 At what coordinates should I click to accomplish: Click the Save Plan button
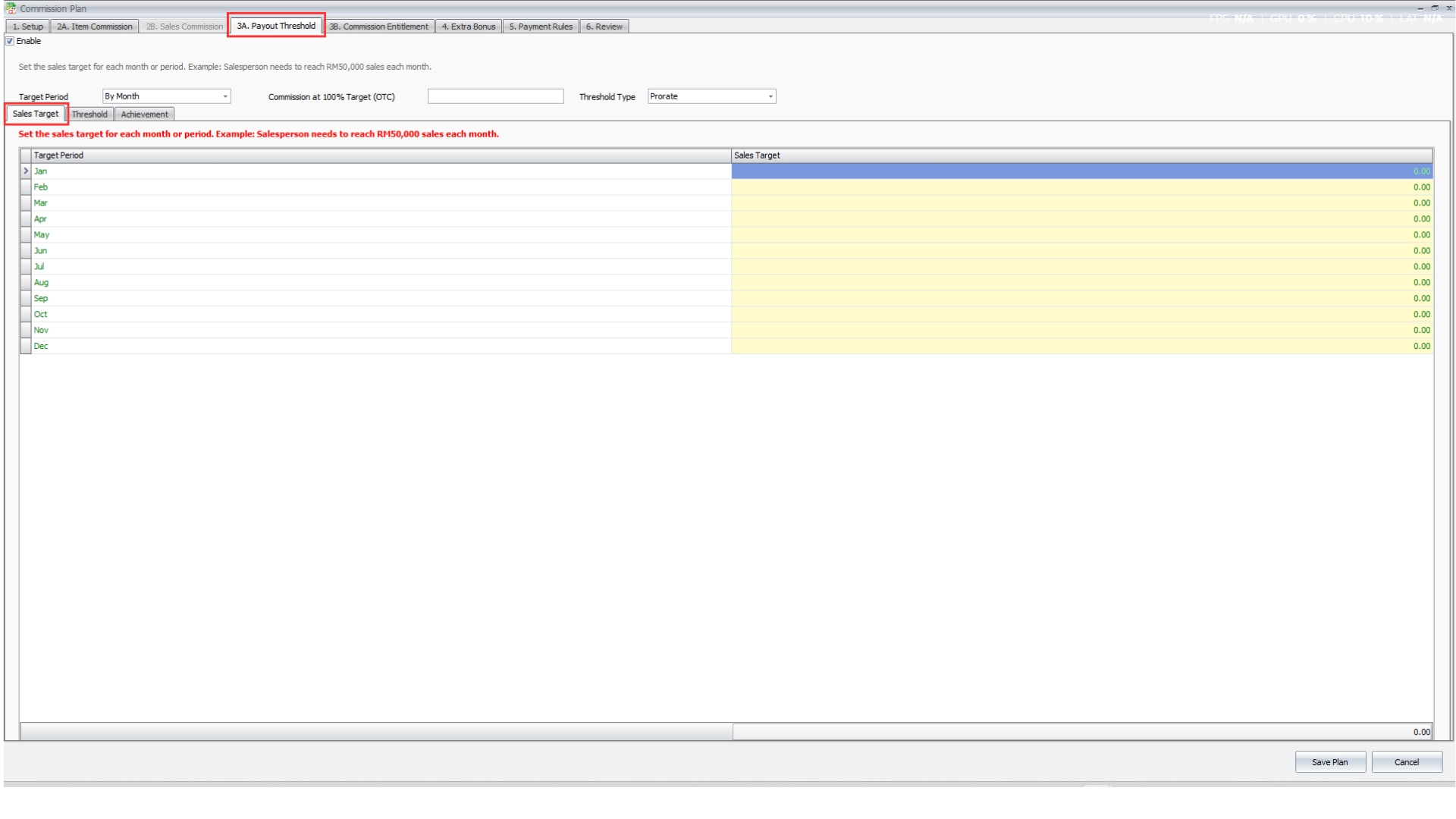click(x=1330, y=762)
